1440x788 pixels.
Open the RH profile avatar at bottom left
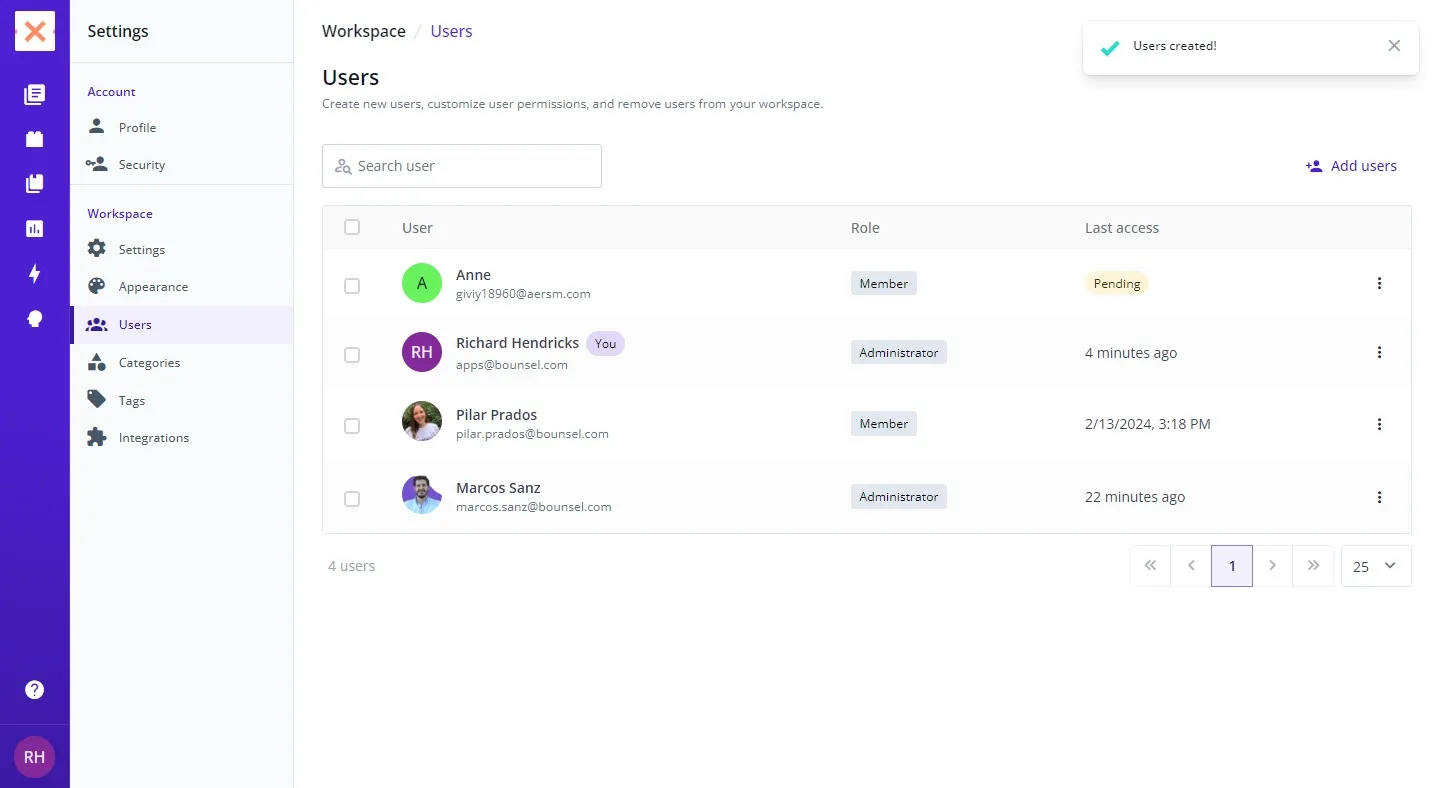pyautogui.click(x=35, y=757)
